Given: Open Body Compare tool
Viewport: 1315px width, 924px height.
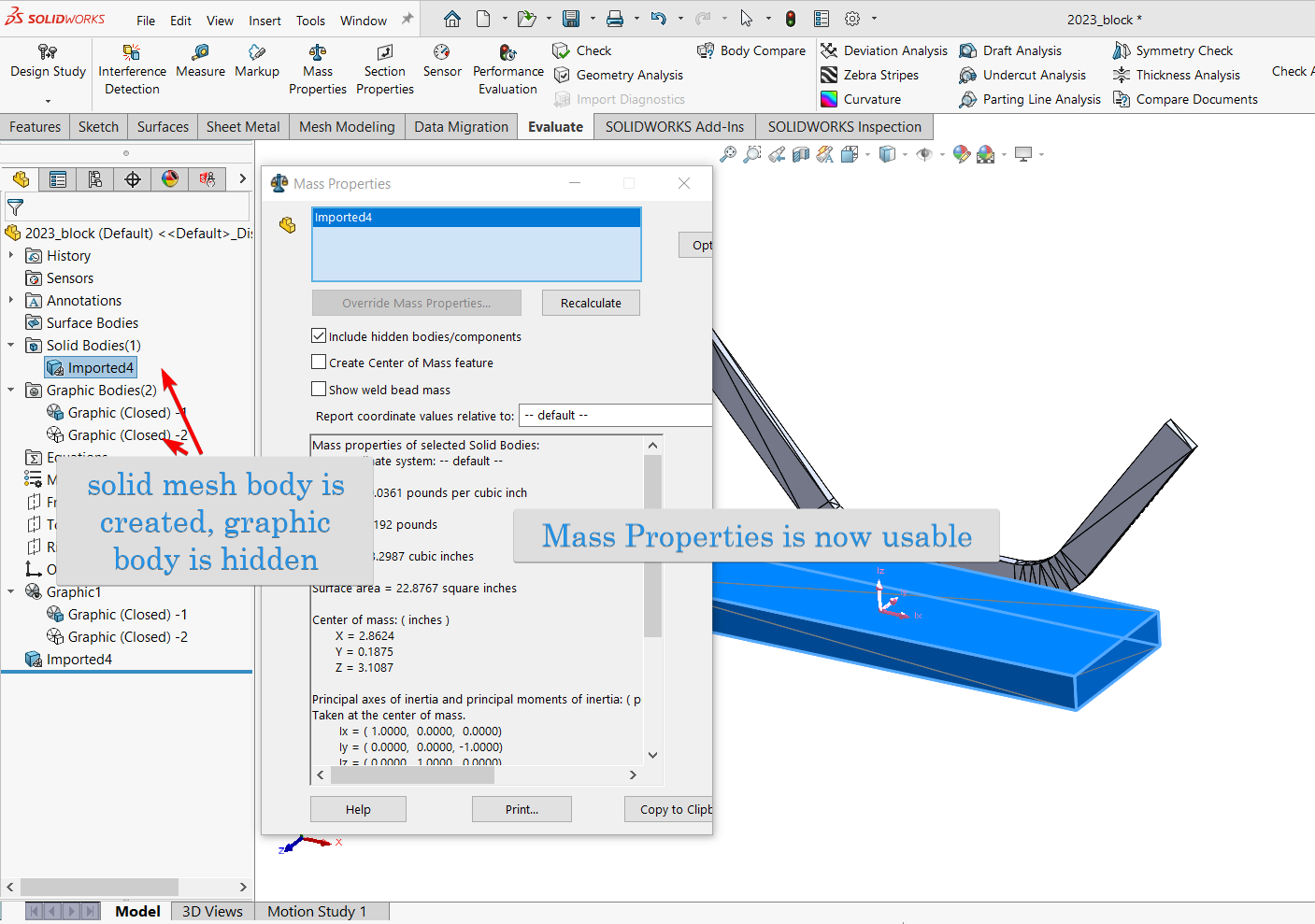Looking at the screenshot, I should (x=751, y=50).
